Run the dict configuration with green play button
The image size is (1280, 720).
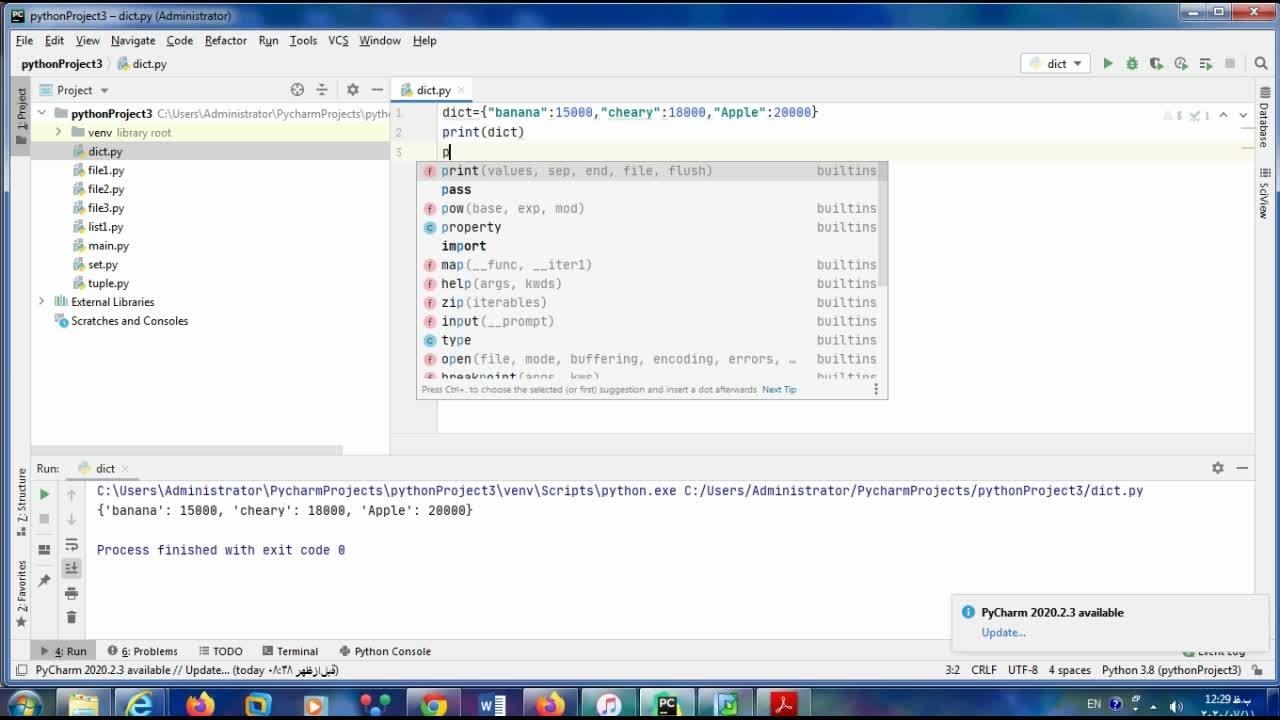pos(1107,63)
